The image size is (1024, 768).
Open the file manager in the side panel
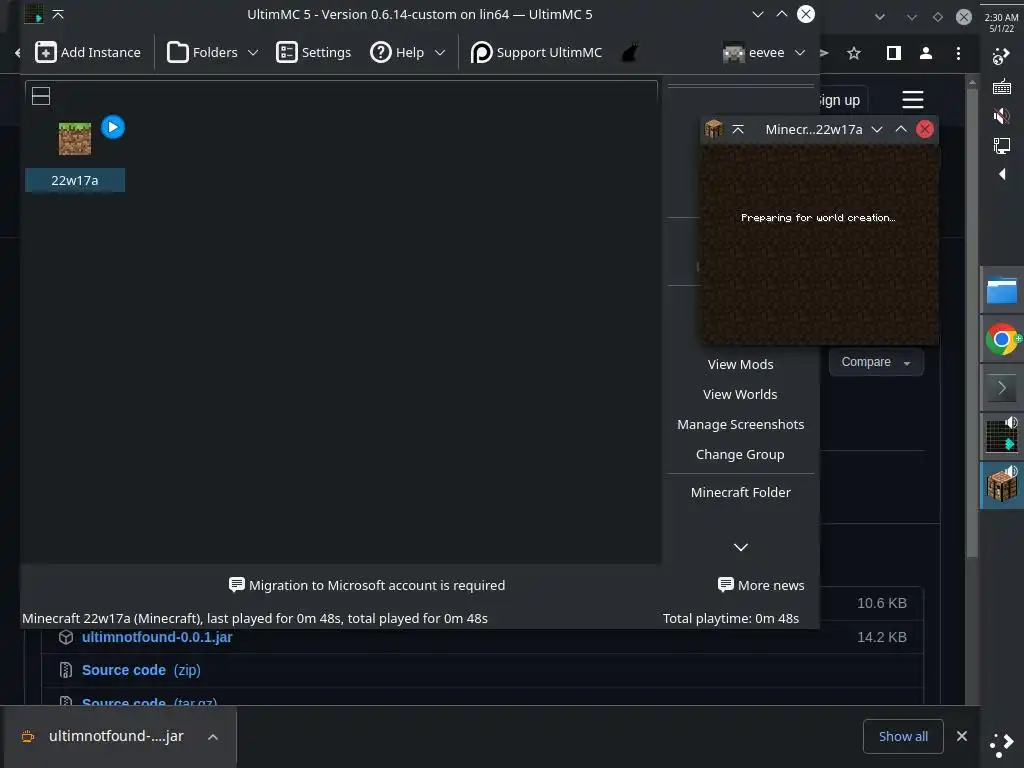click(x=1002, y=289)
